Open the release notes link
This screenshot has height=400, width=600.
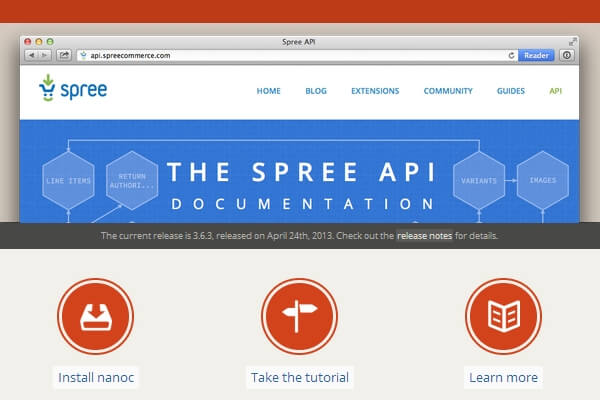tap(424, 236)
